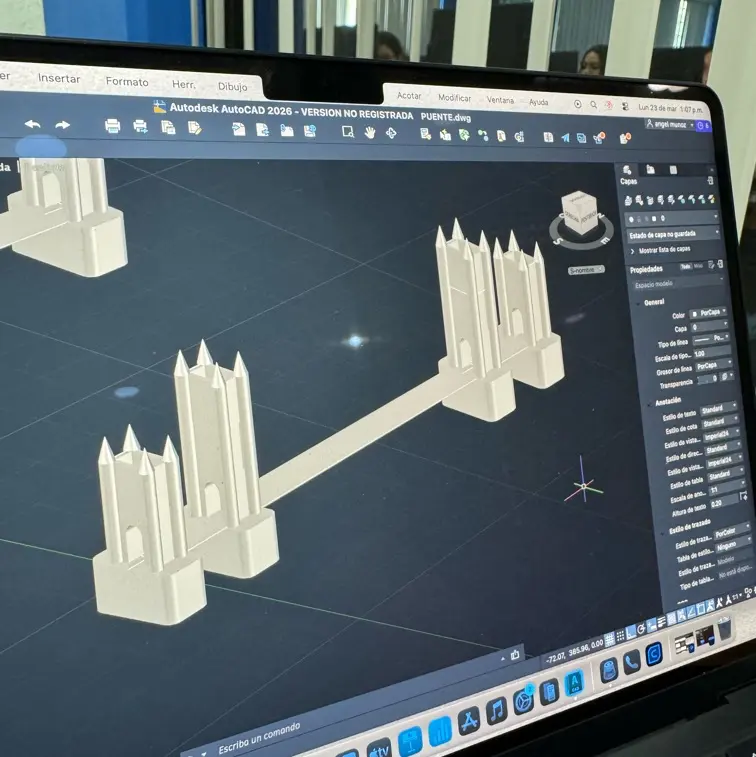Viewport: 756px width, 757px height.
Task: Click the date and time in menu bar
Action: [x=671, y=109]
